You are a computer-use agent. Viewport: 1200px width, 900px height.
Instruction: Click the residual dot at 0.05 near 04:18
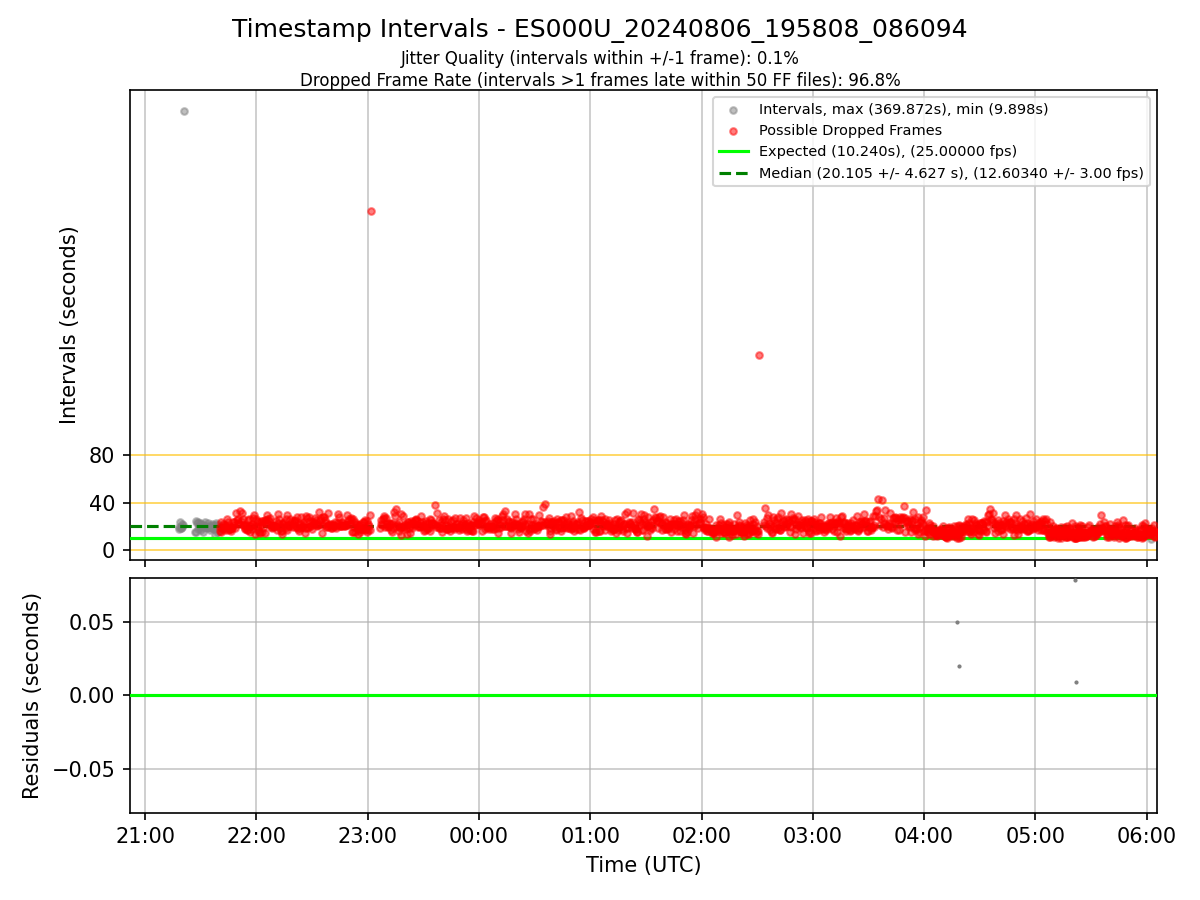(957, 622)
